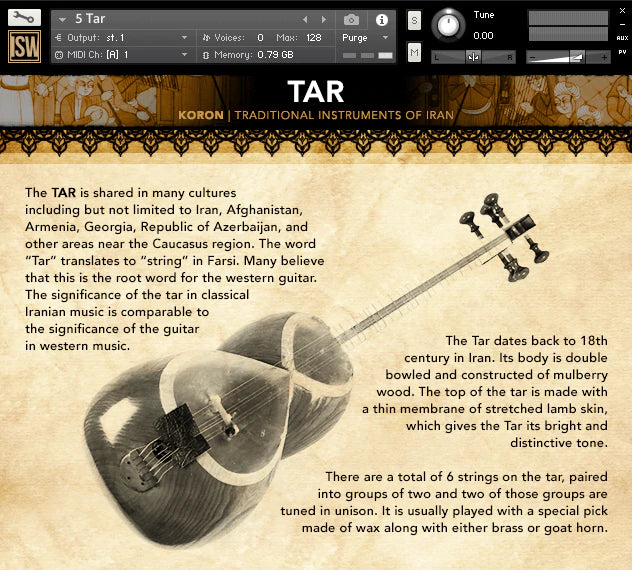
Task: Click the Memory chip icon
Action: point(206,55)
